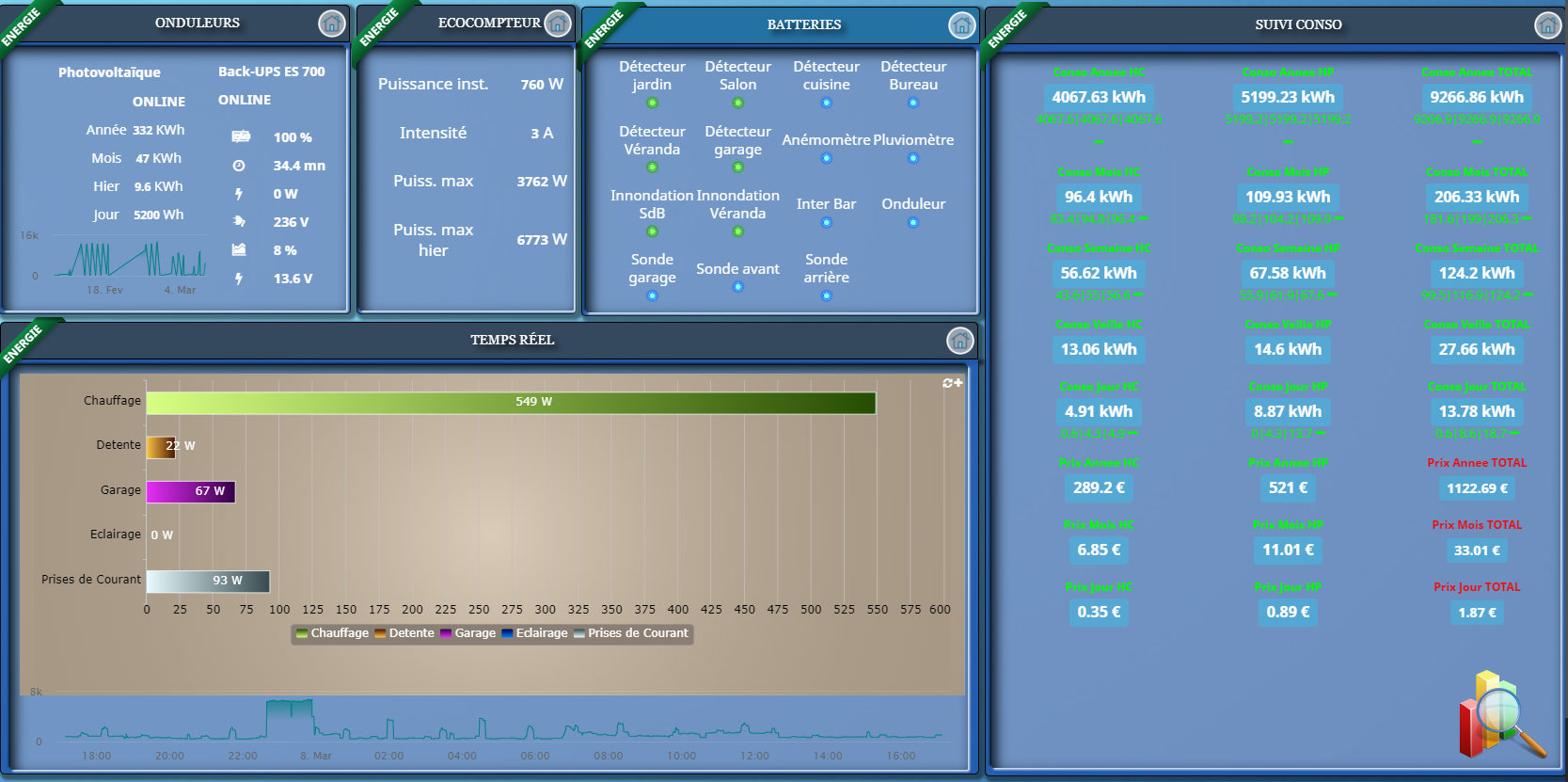Click battery status dot under Pluviomètre
The width and height of the screenshot is (1568, 782).
coord(912,158)
